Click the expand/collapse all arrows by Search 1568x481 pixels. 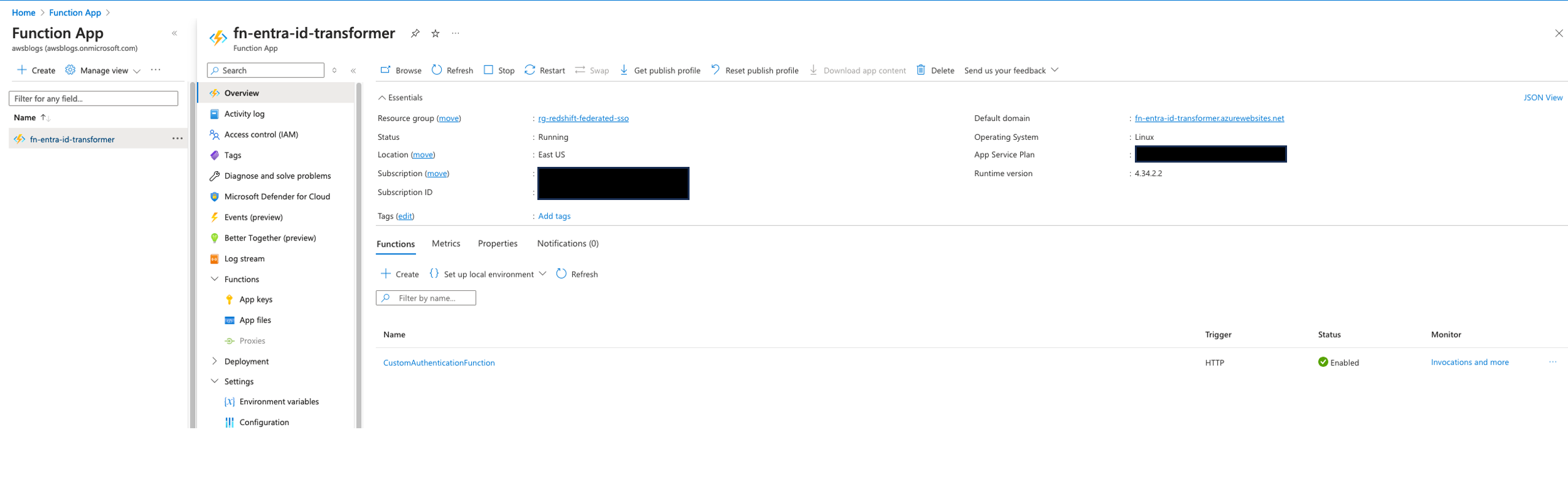point(334,71)
